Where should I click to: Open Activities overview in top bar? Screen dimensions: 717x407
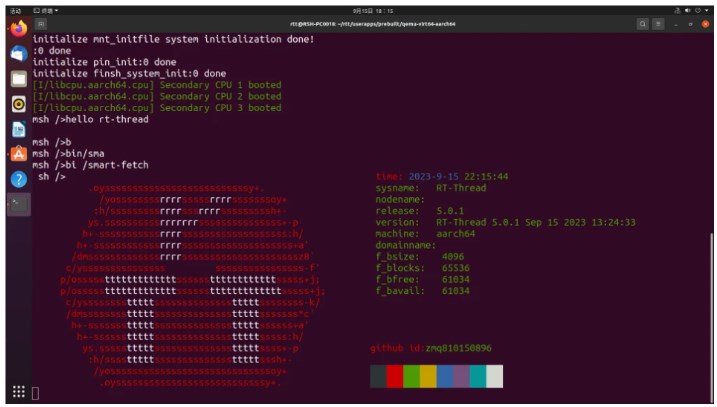[16, 11]
